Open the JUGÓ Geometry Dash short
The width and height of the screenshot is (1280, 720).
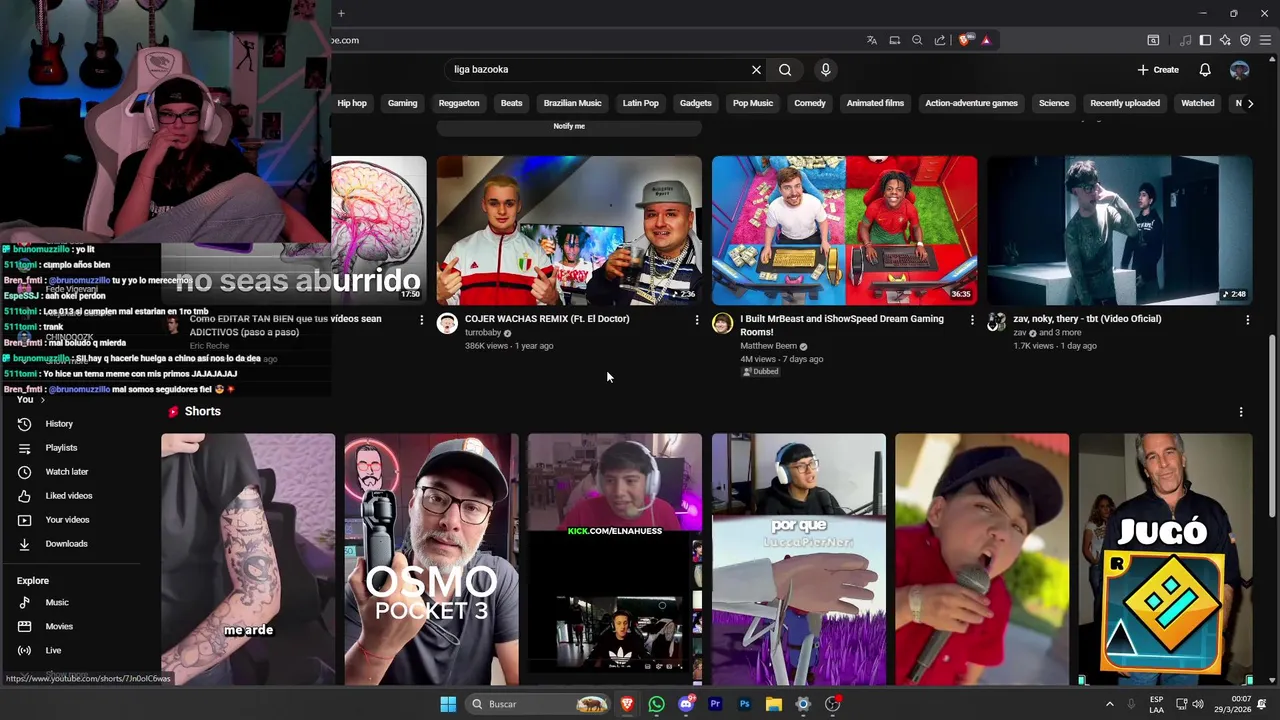click(1165, 559)
